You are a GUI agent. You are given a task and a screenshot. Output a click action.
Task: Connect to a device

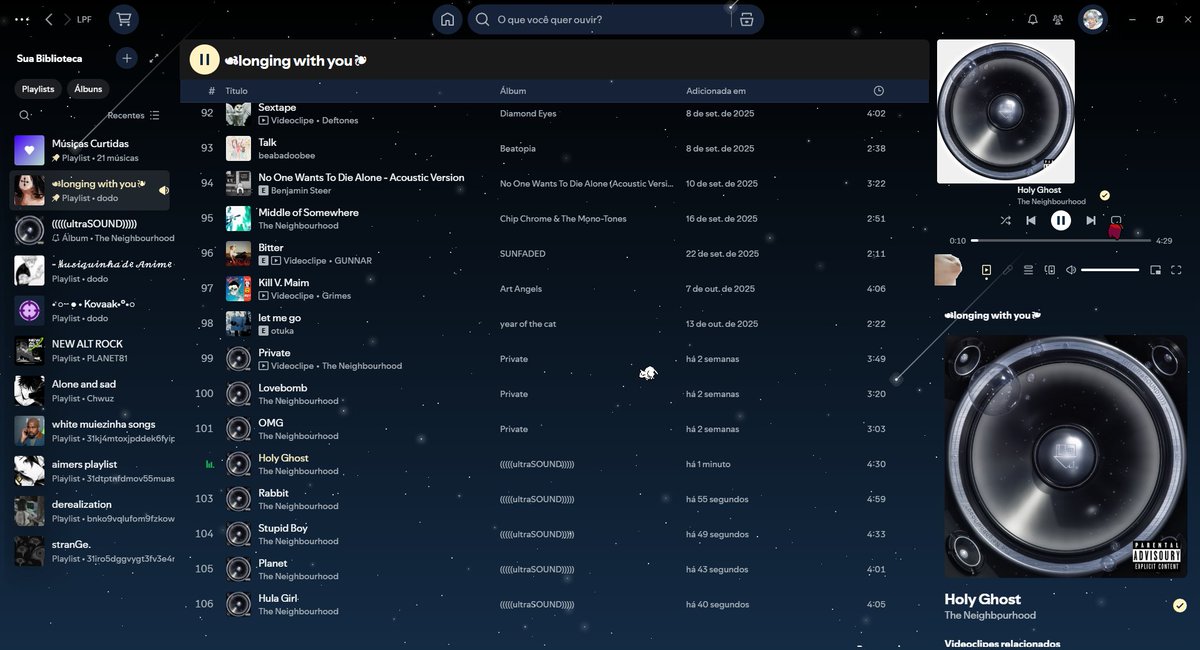pos(1050,270)
